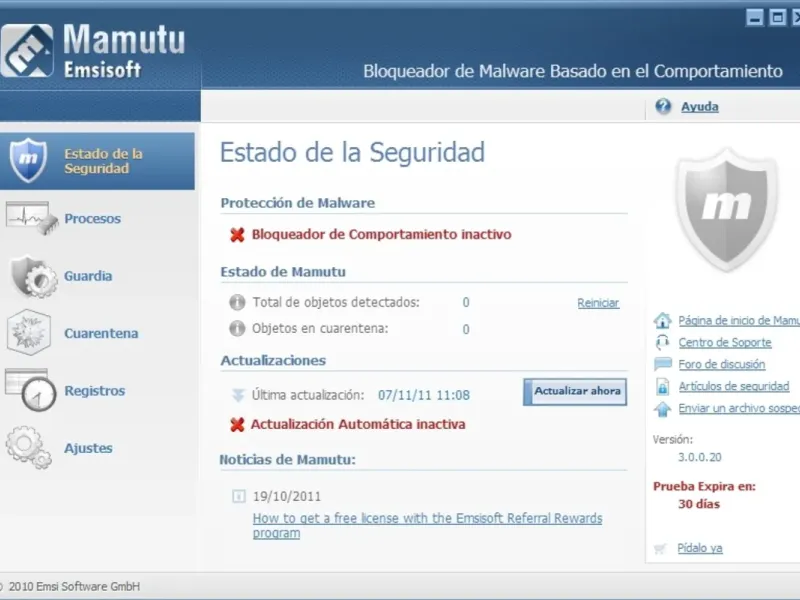Click the news item icon beside 19/10/2011
Image resolution: width=800 pixels, height=600 pixels.
coord(239,496)
